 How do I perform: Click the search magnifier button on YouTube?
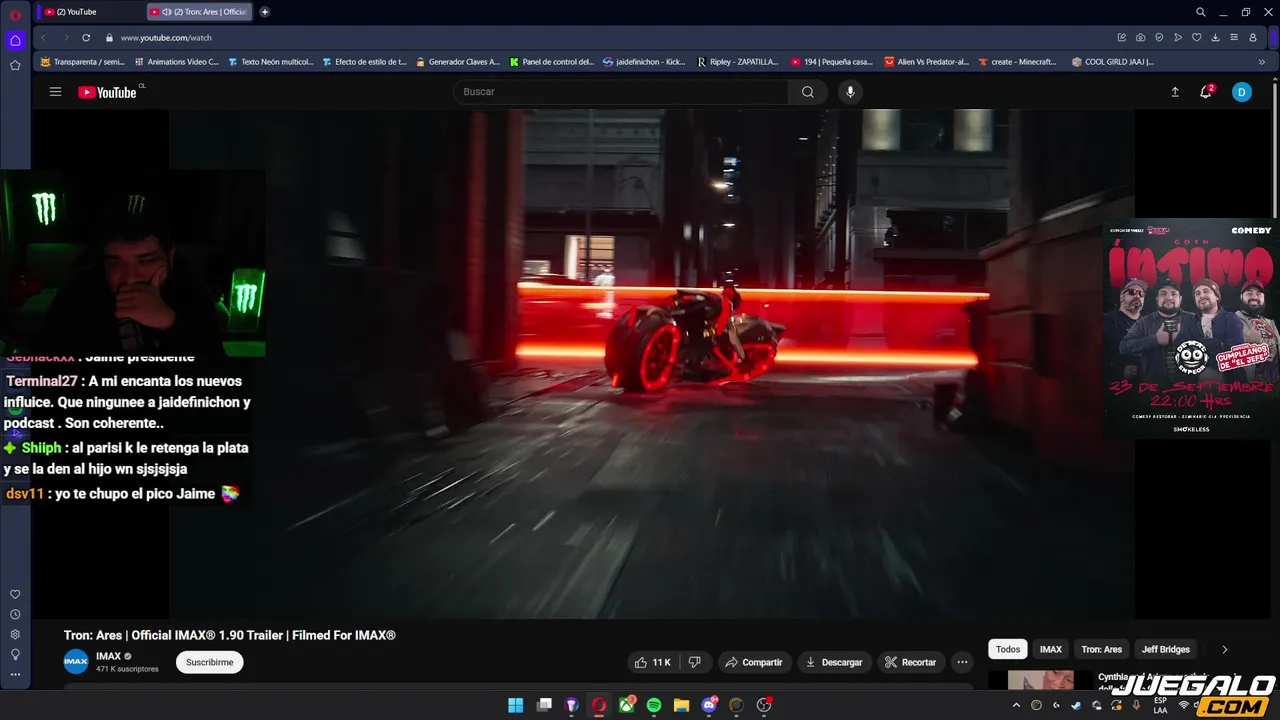coord(807,92)
